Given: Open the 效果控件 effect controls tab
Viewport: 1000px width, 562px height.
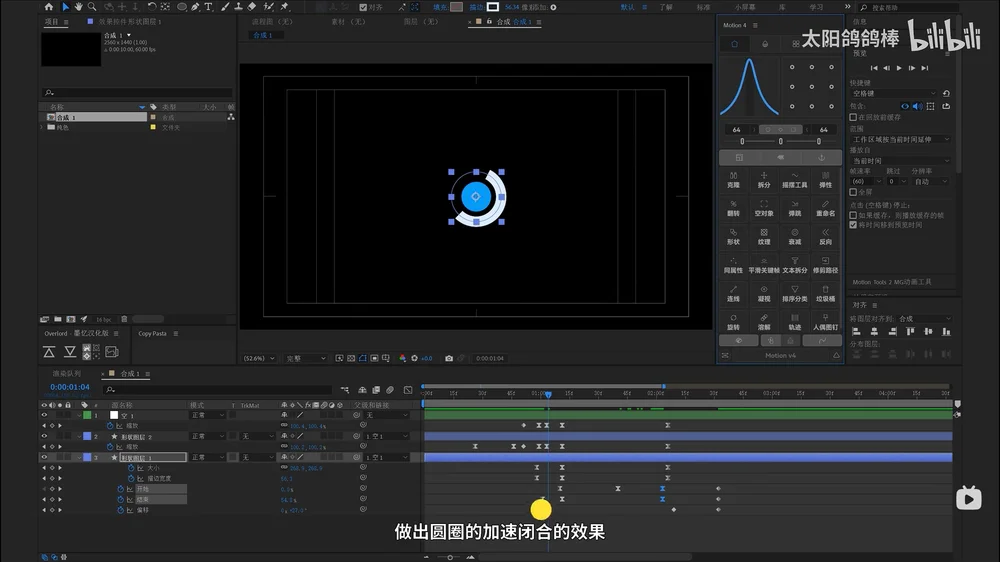Looking at the screenshot, I should 129,22.
